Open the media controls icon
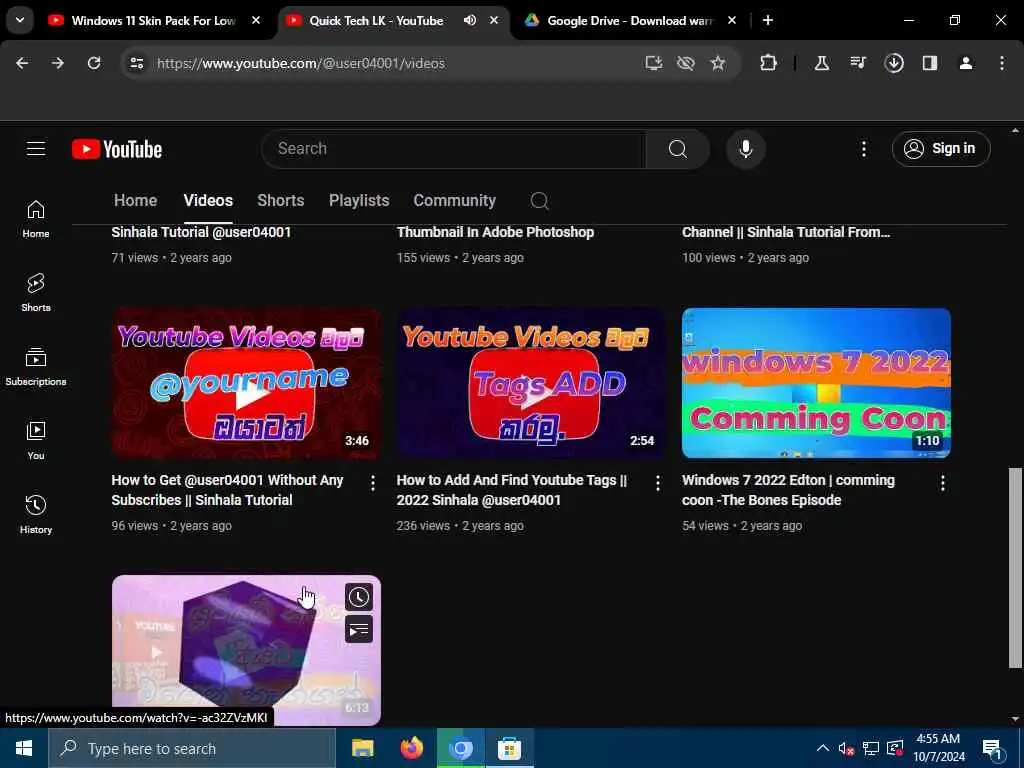The image size is (1024, 768). [857, 63]
